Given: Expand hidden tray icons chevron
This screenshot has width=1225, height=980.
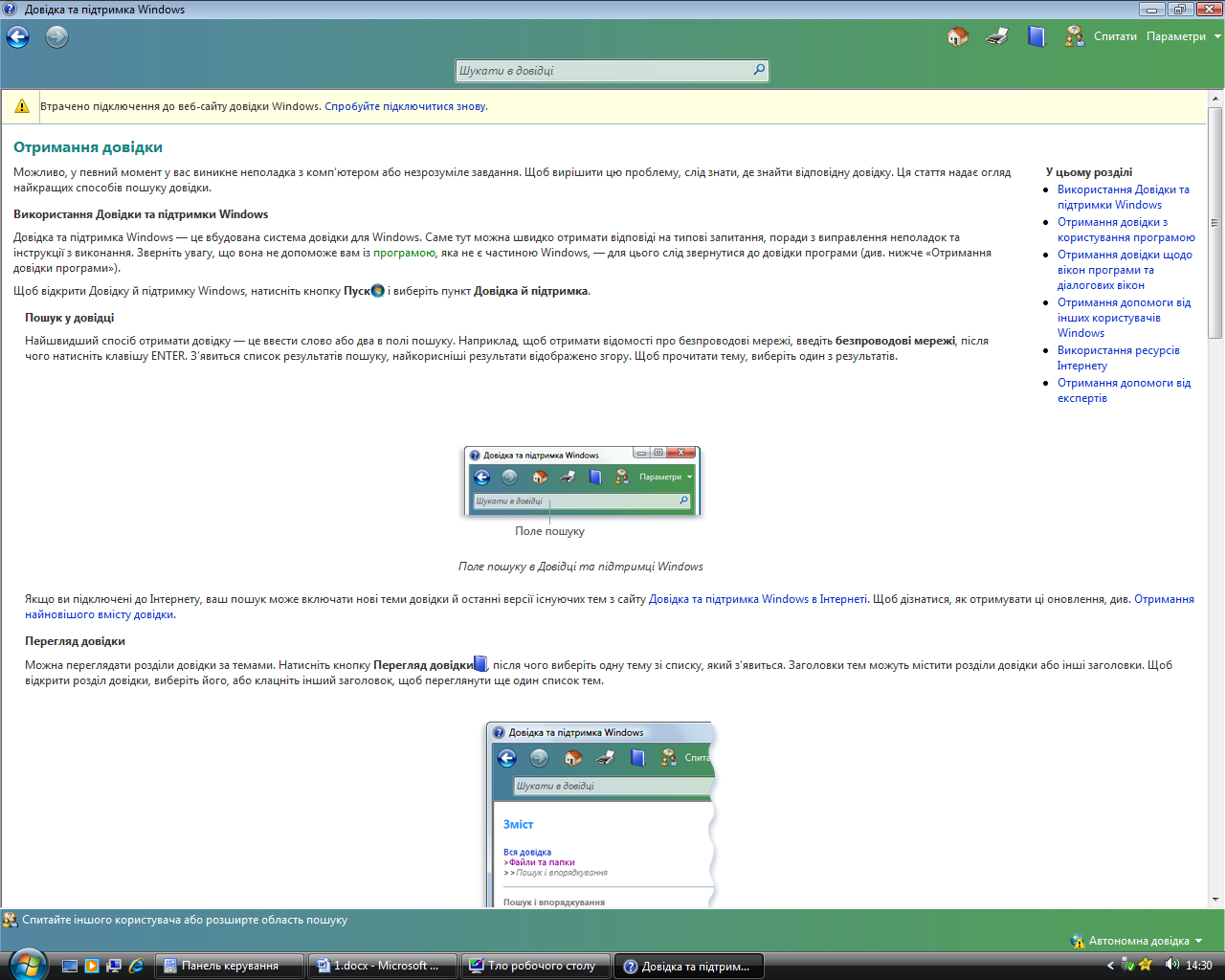Looking at the screenshot, I should pos(1110,966).
